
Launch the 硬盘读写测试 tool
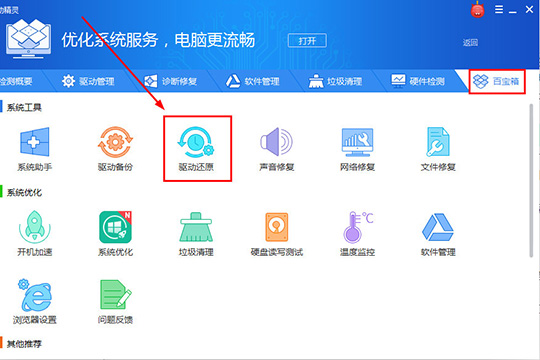click(277, 234)
